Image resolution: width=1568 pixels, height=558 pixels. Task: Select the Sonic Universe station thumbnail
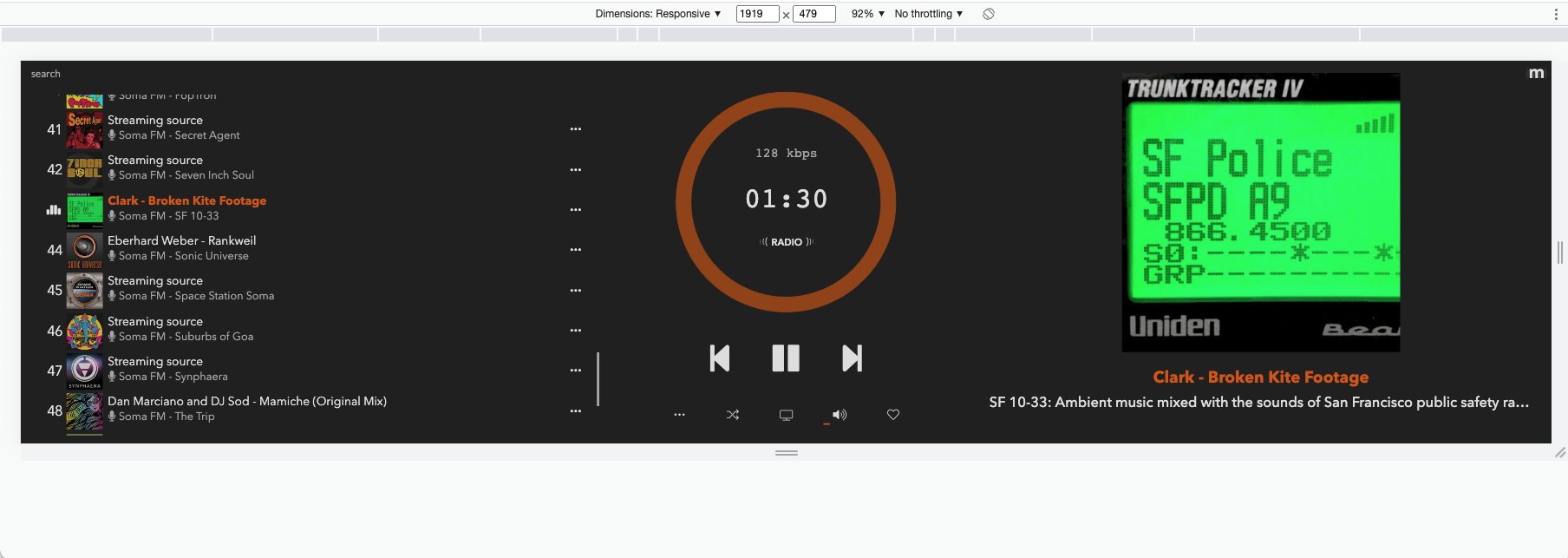[x=85, y=250]
